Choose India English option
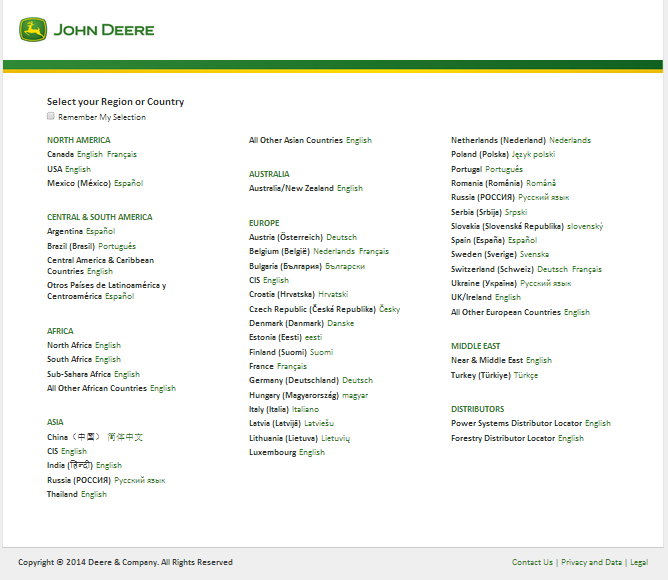668x580 pixels. 109,465
